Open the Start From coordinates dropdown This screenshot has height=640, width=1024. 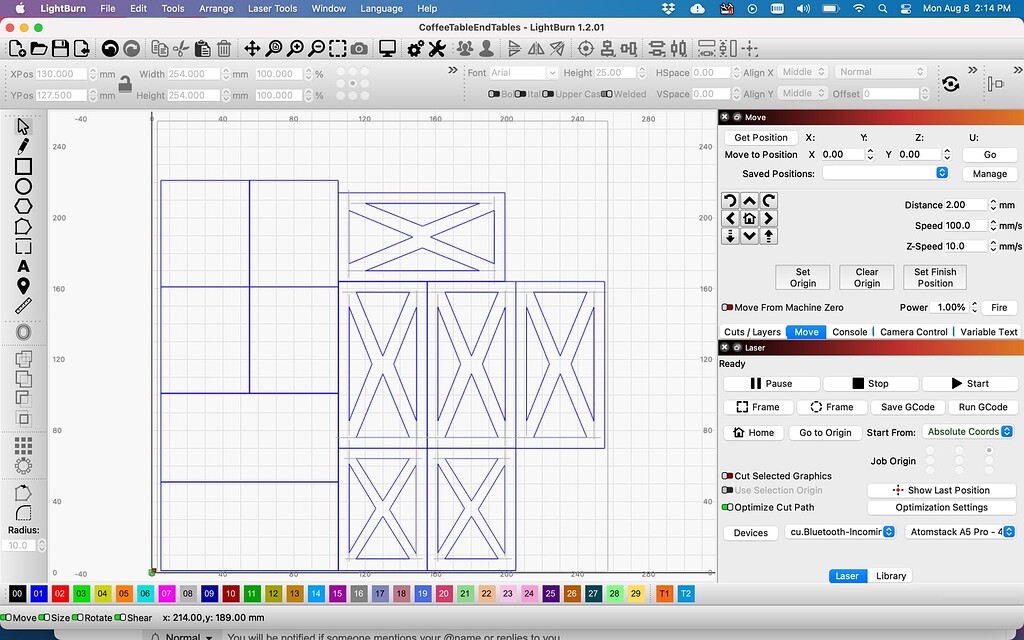(x=967, y=431)
